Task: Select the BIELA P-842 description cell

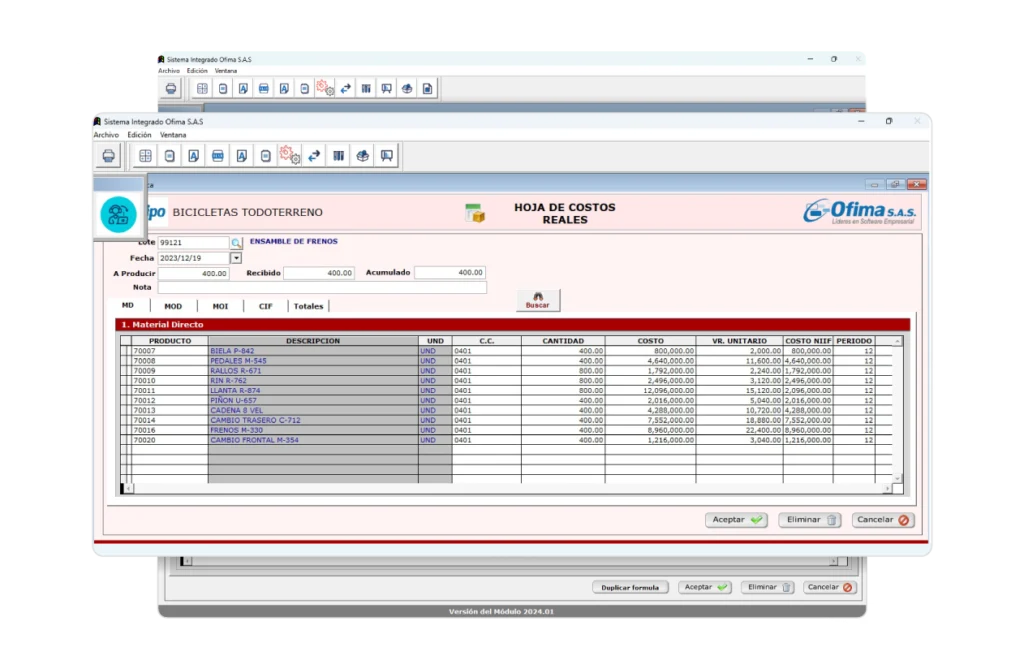Action: pyautogui.click(x=313, y=351)
